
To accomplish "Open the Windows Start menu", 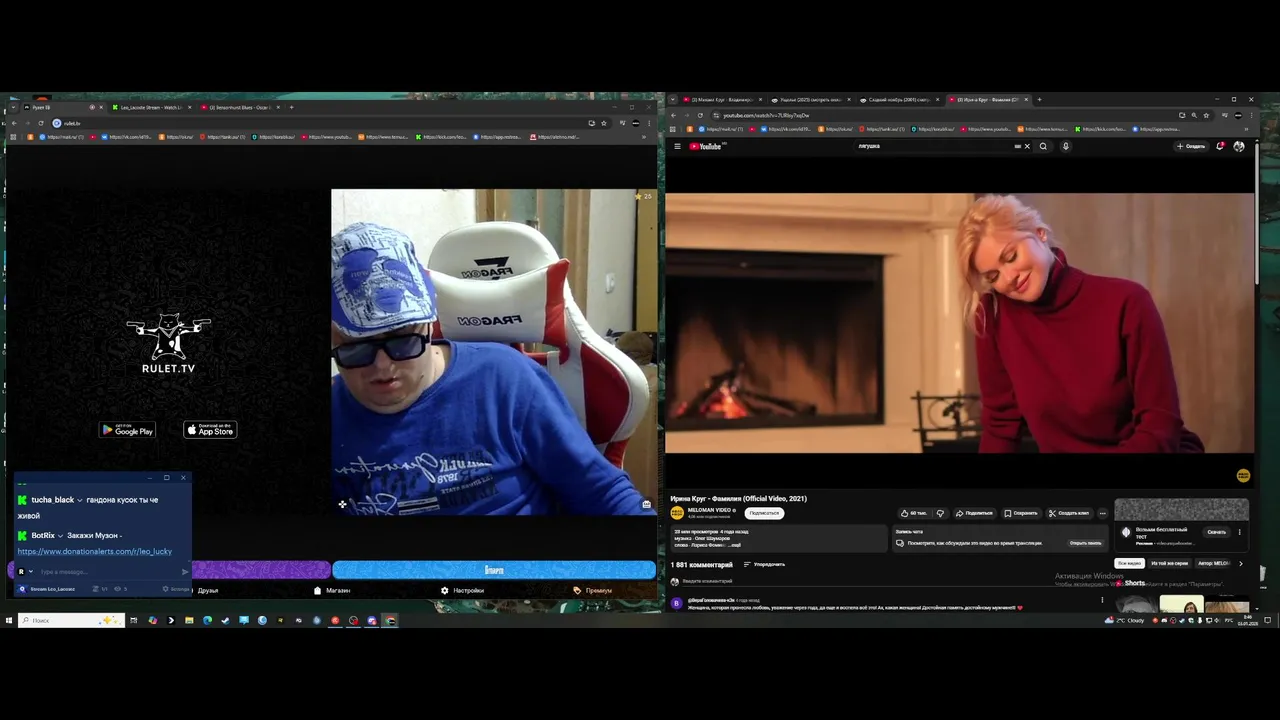I will [x=8, y=620].
